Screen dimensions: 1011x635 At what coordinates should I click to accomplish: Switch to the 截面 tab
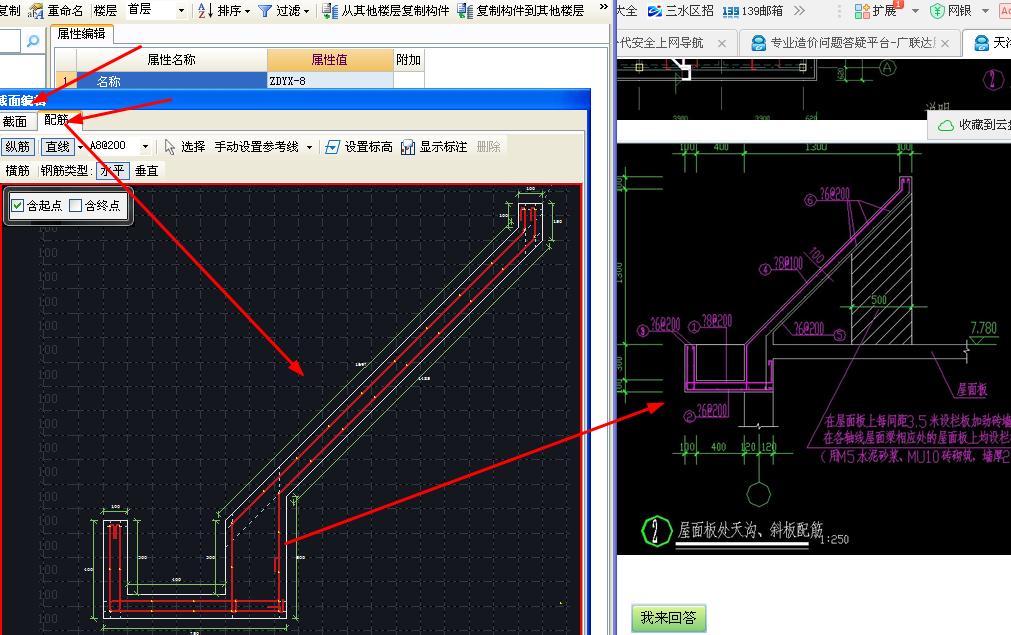click(x=15, y=122)
